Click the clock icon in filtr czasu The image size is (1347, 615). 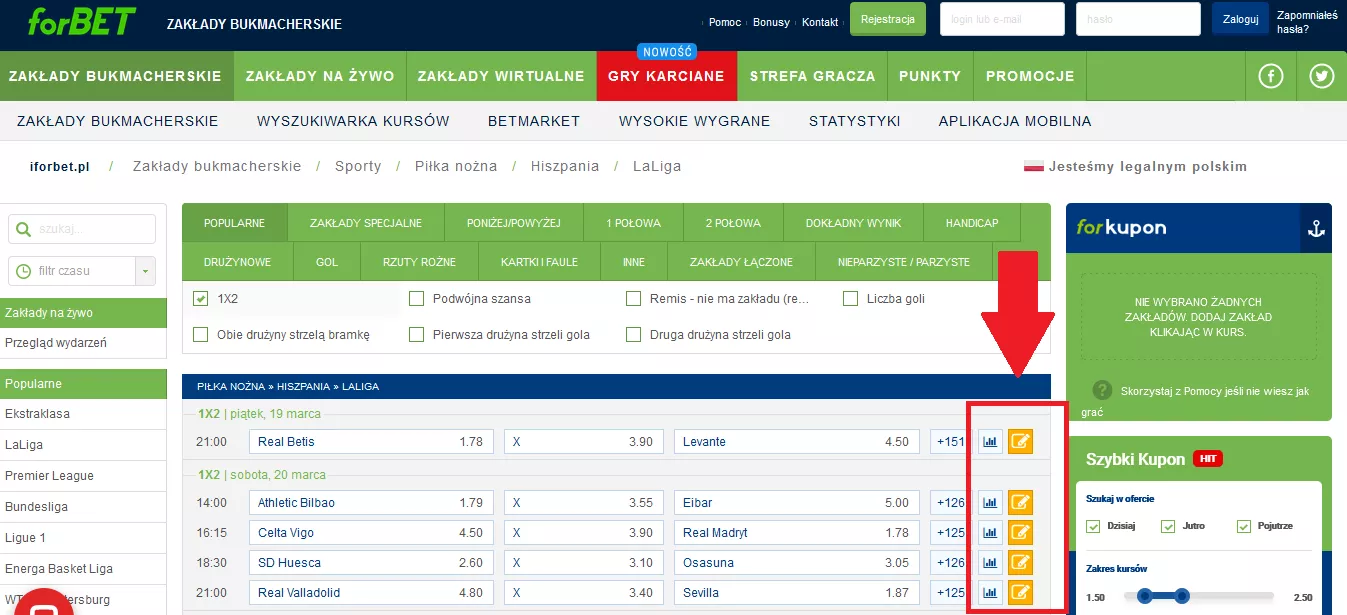point(24,271)
